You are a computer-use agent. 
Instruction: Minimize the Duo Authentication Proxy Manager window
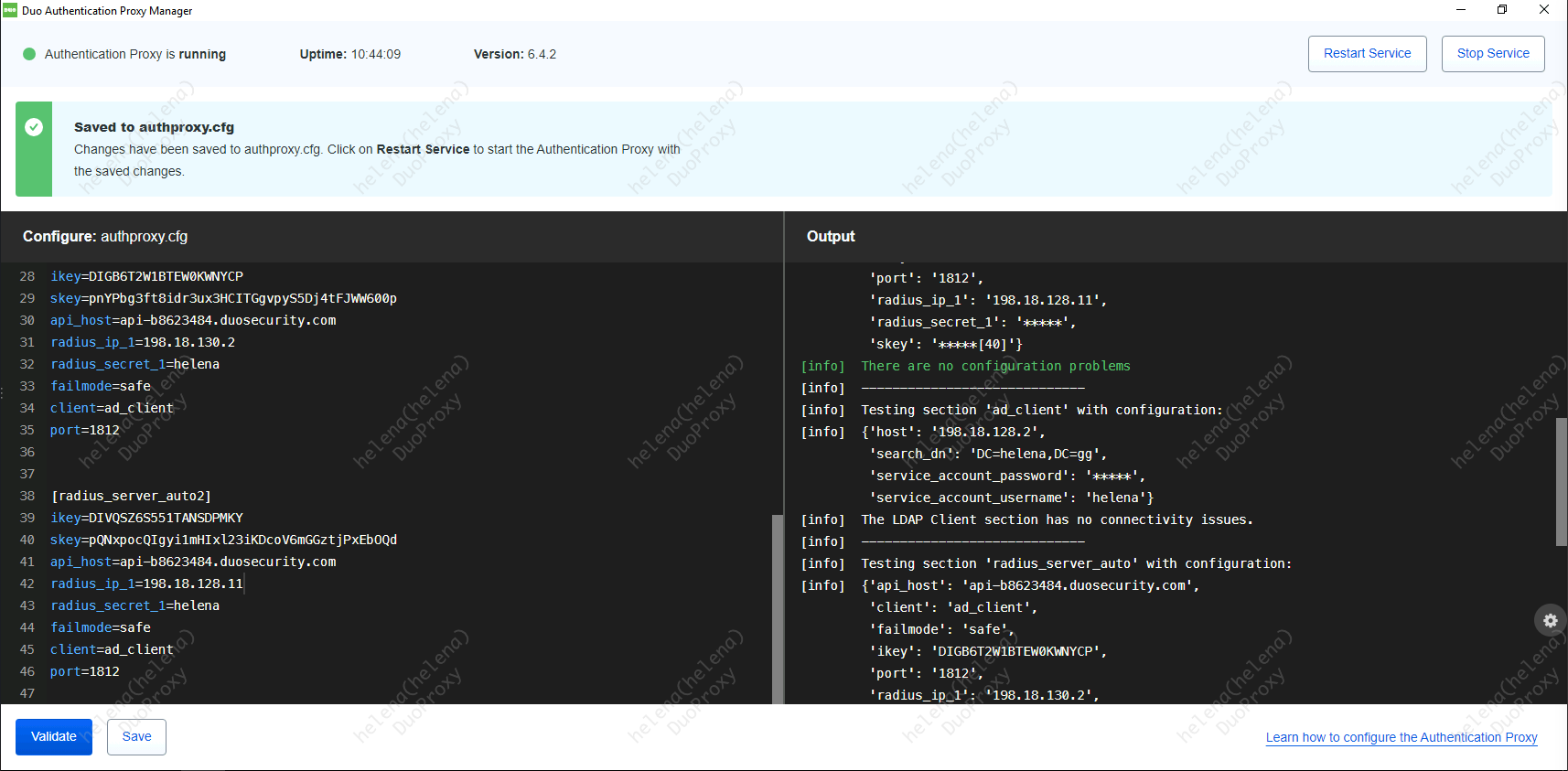click(1461, 10)
